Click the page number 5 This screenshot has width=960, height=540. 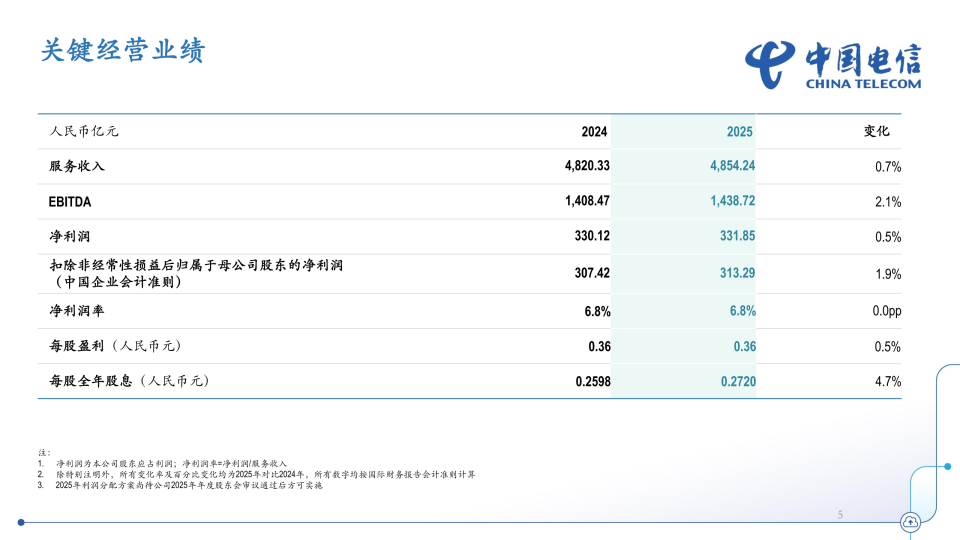click(x=840, y=515)
